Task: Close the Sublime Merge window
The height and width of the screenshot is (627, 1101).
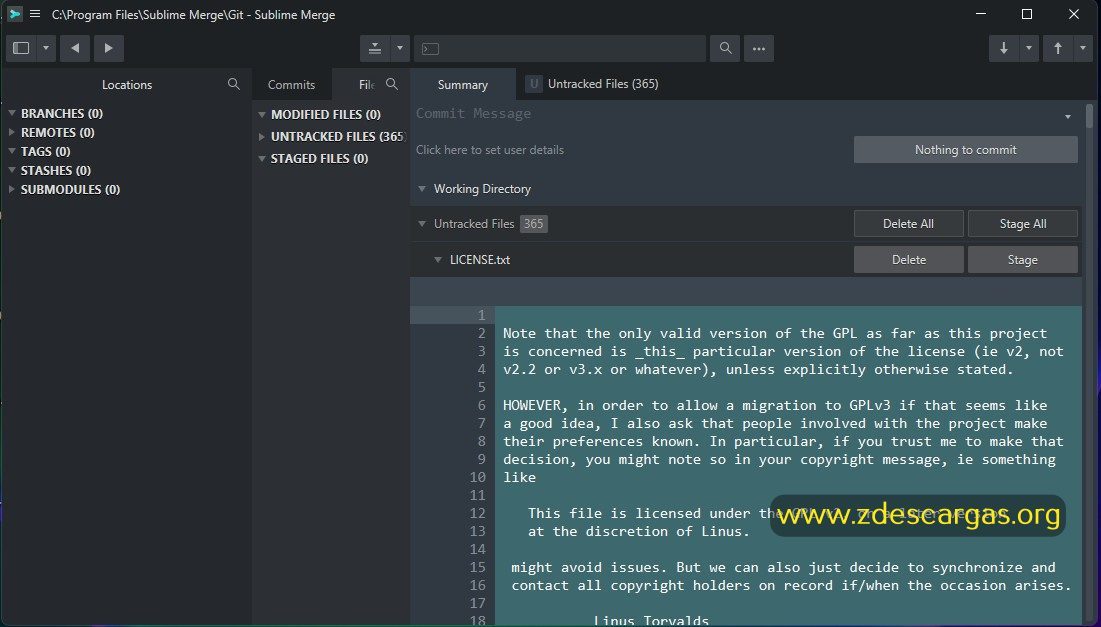Action: pyautogui.click(x=1074, y=14)
